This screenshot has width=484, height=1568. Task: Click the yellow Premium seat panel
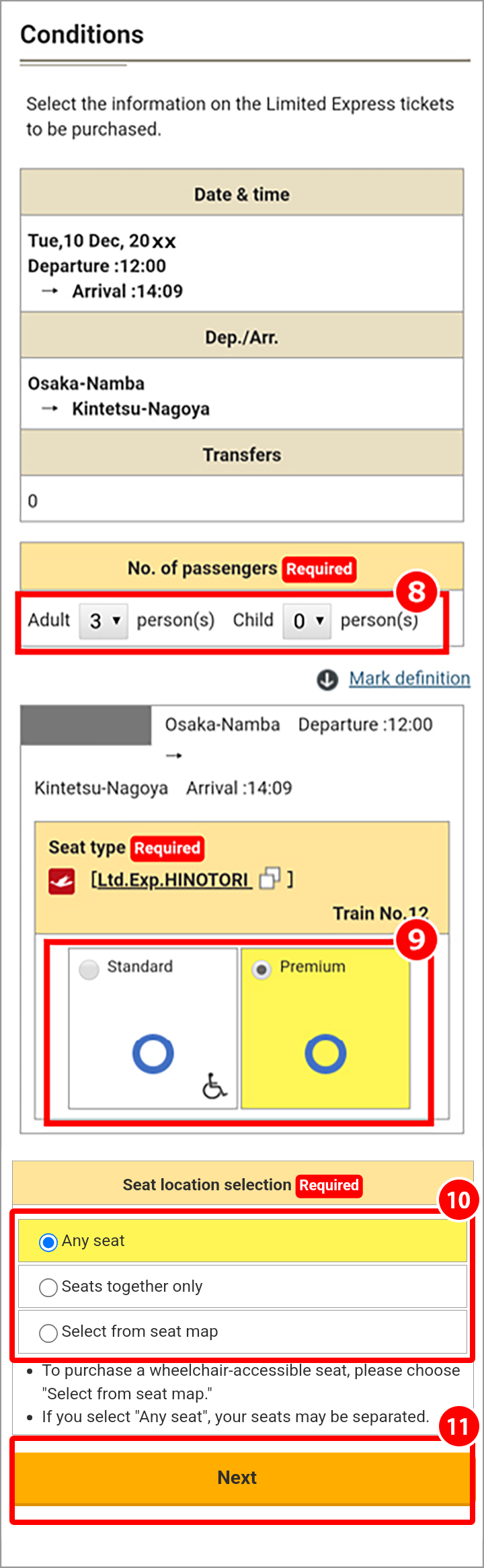(325, 1028)
